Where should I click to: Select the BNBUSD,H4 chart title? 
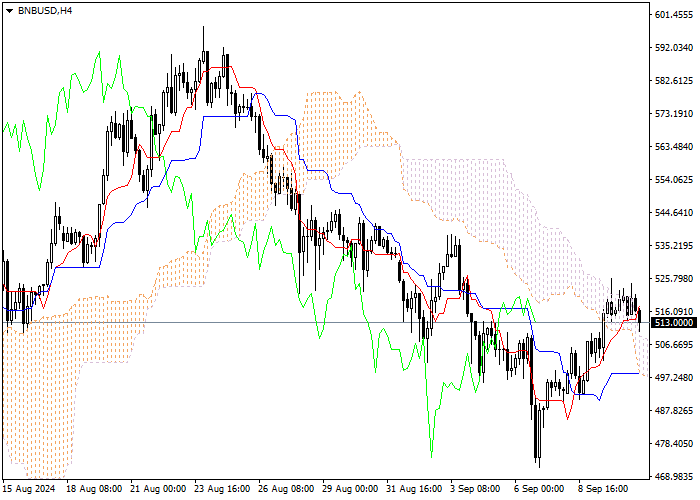click(x=45, y=10)
